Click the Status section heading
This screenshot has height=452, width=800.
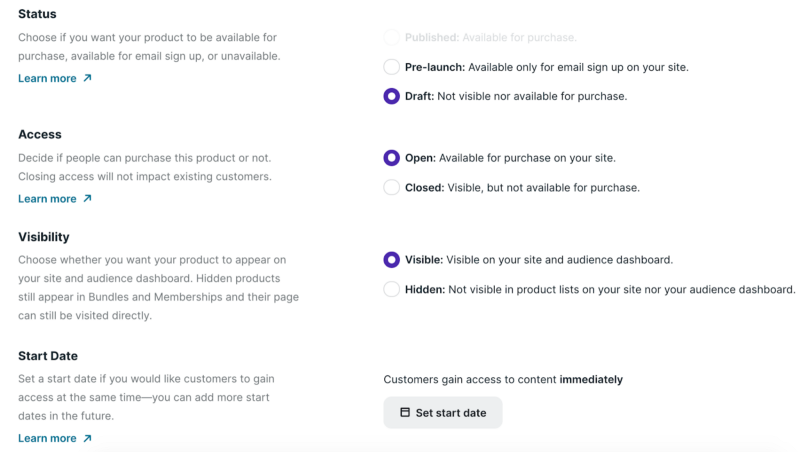click(37, 14)
